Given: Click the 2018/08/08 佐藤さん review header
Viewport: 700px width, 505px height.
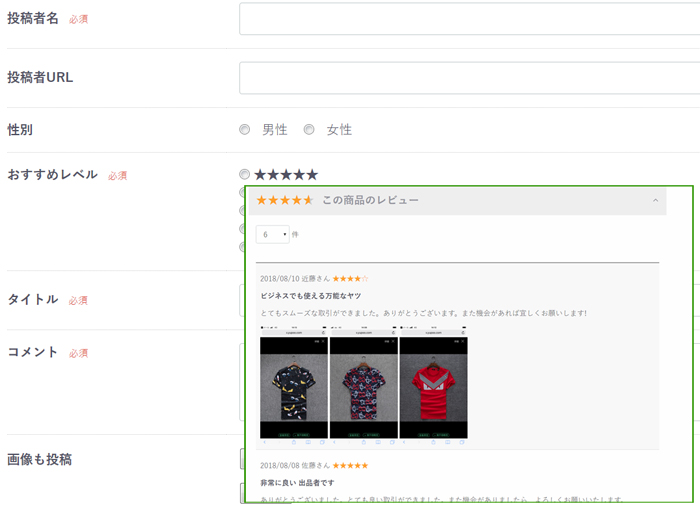Looking at the screenshot, I should click(x=295, y=466).
